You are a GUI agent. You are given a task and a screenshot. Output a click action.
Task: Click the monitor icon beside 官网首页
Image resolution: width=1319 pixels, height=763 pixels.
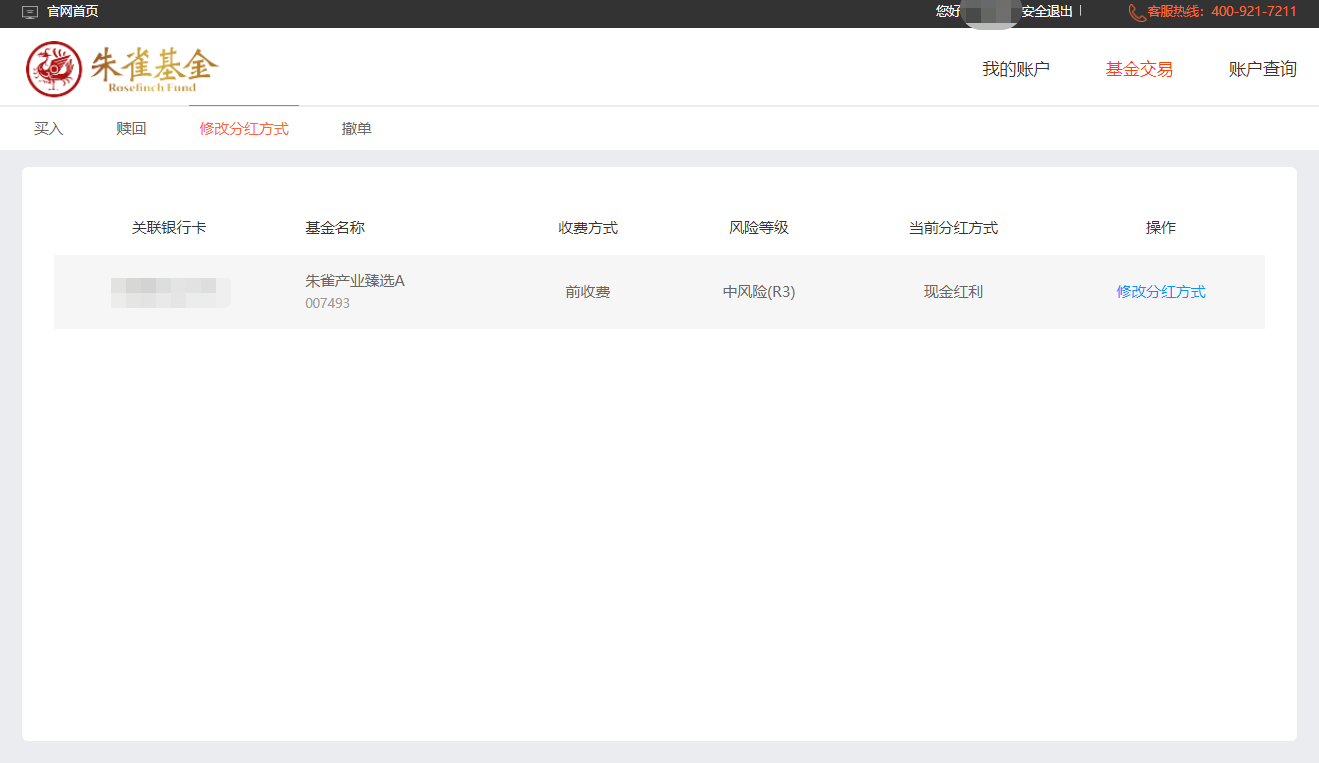pos(30,12)
